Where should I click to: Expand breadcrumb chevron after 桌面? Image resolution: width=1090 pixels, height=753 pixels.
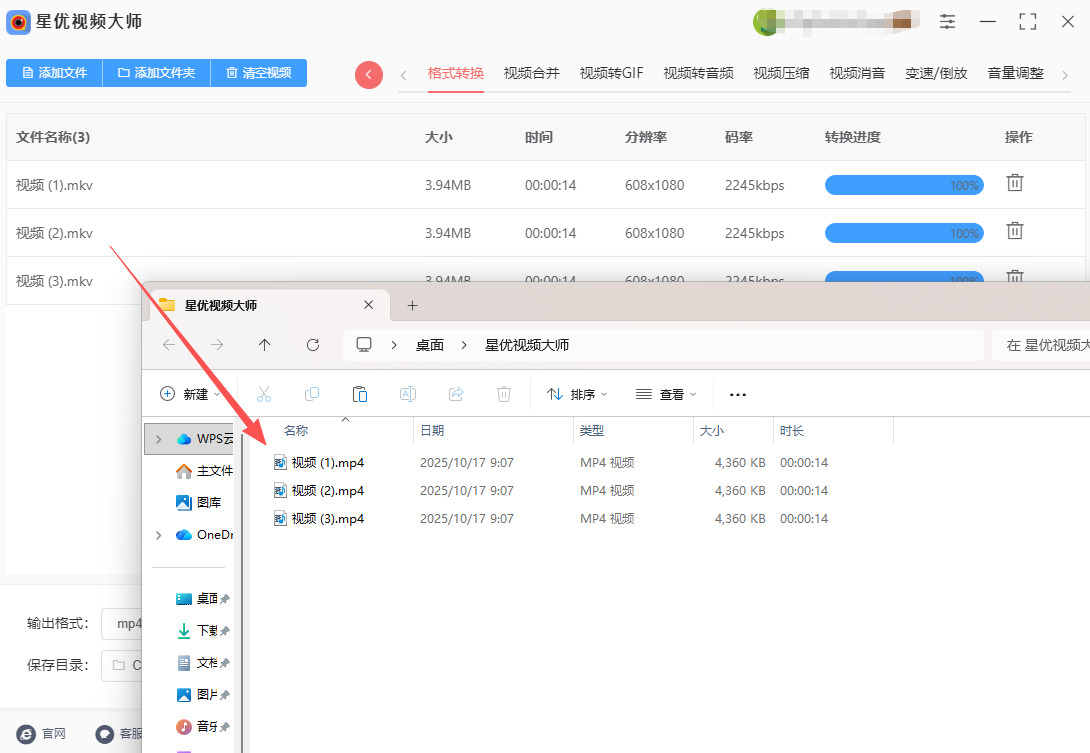(464, 345)
